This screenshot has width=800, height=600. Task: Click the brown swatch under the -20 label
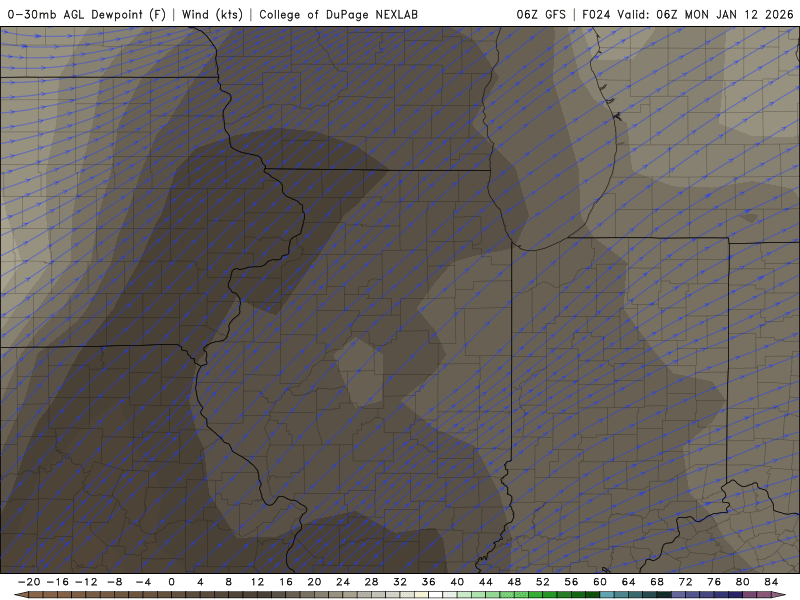click(36, 595)
